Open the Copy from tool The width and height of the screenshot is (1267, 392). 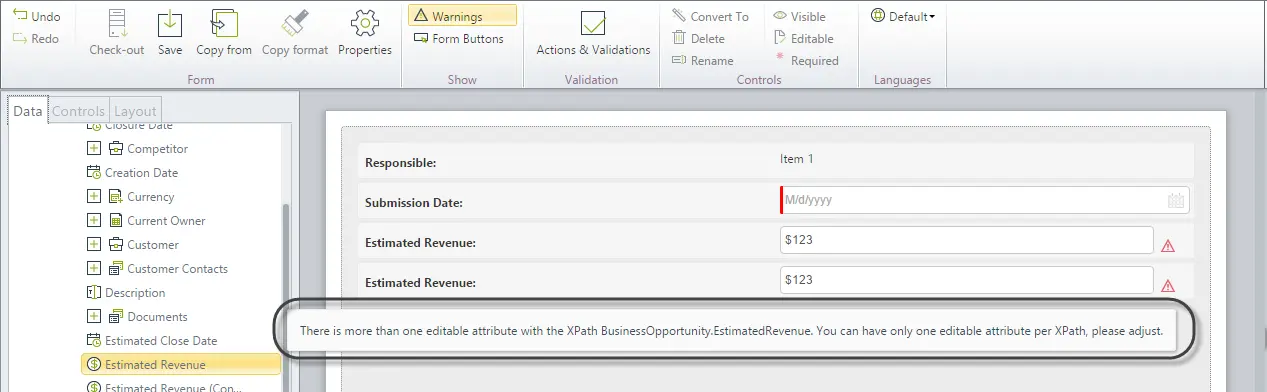click(x=224, y=32)
